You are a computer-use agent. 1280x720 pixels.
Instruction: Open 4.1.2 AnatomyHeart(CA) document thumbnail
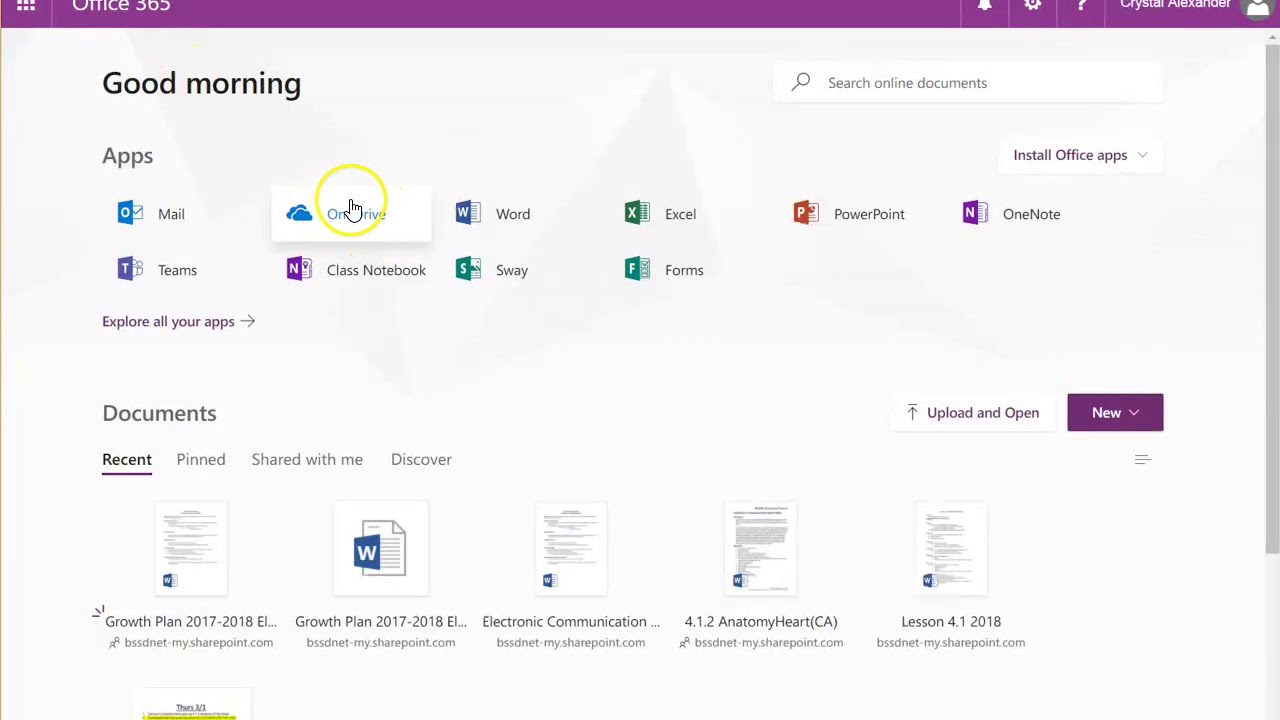[761, 549]
